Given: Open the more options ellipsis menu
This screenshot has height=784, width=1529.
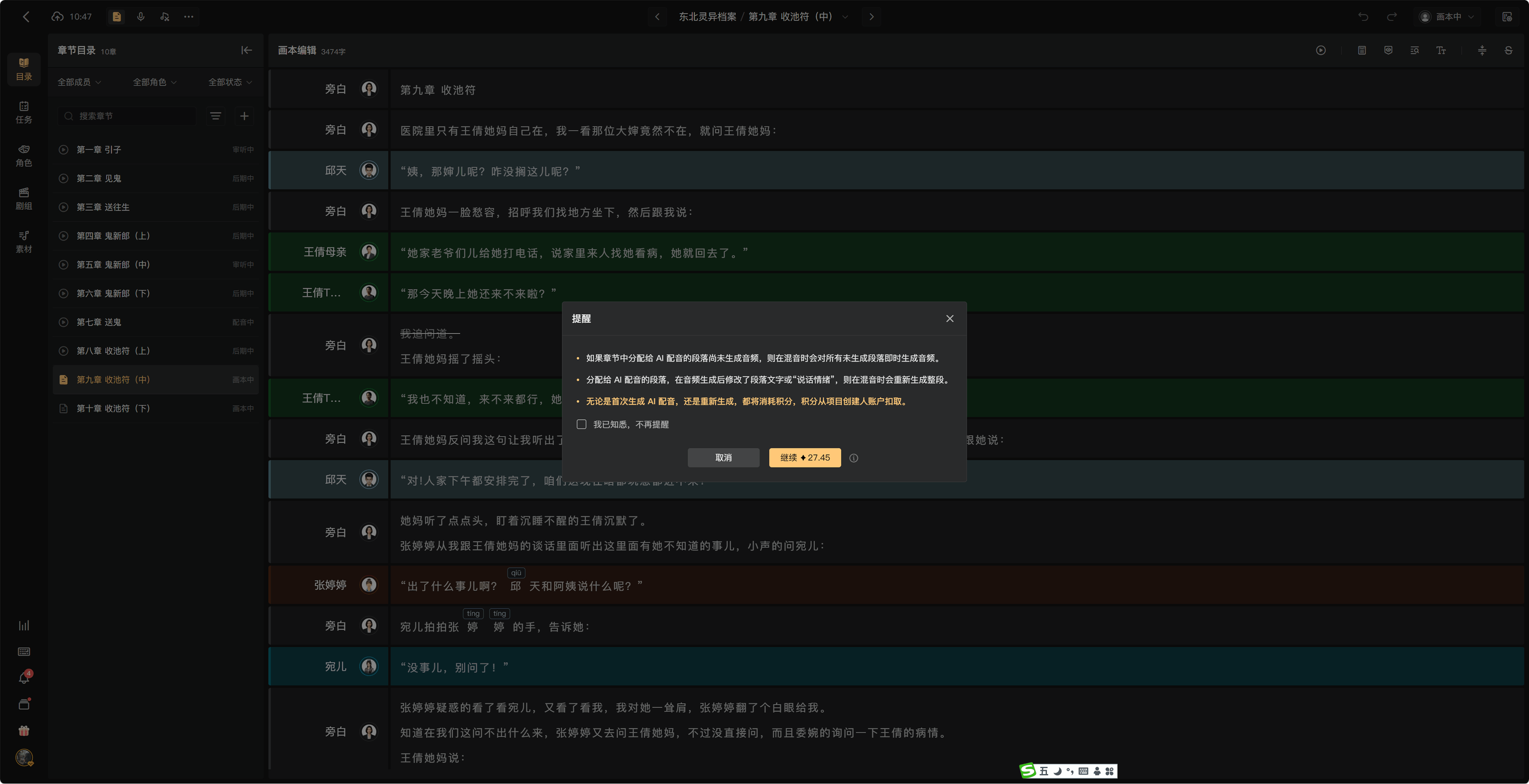Looking at the screenshot, I should tap(189, 17).
